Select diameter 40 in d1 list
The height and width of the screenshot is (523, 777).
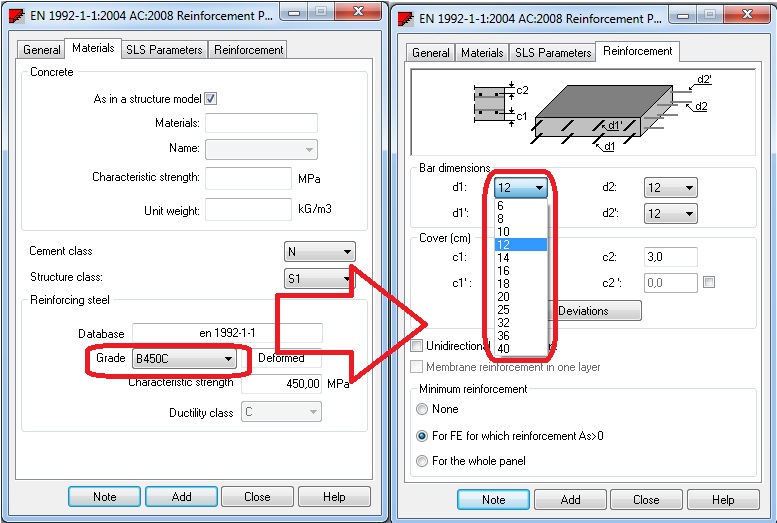(x=521, y=349)
